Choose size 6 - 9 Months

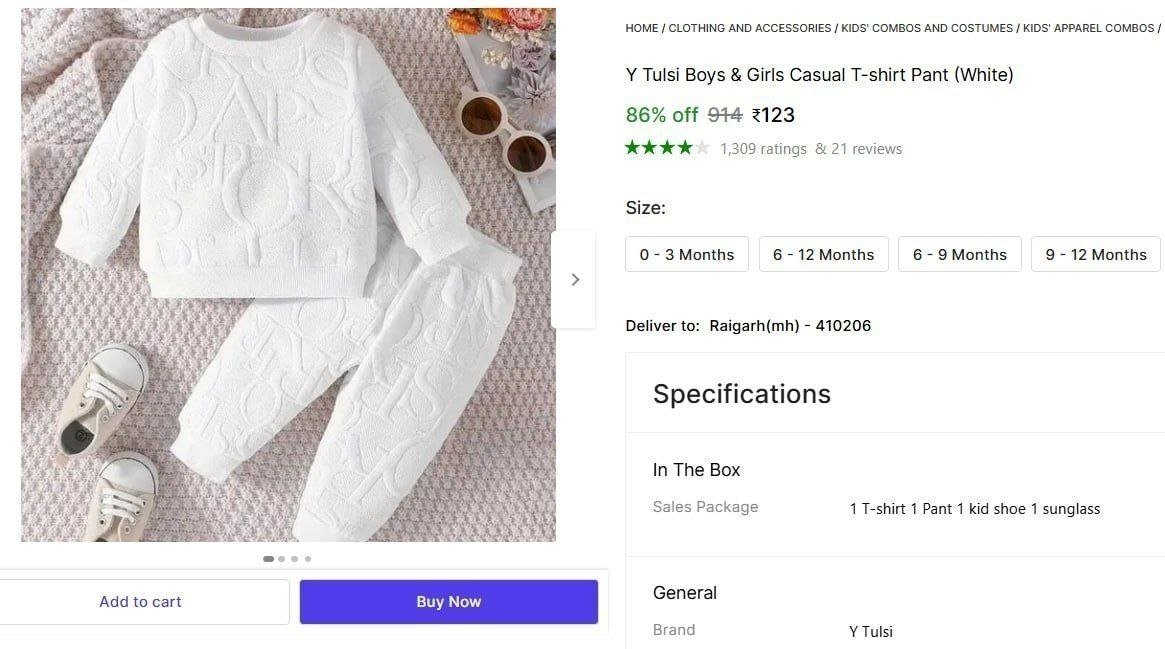(x=959, y=255)
